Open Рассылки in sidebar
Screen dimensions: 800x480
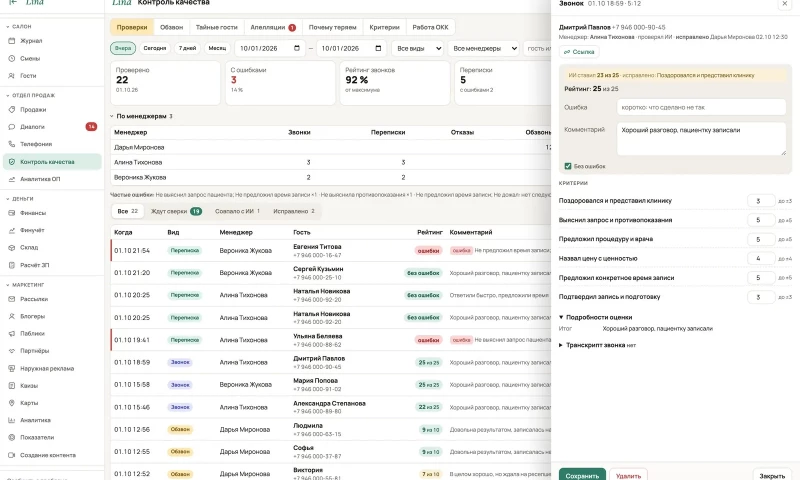[51, 299]
